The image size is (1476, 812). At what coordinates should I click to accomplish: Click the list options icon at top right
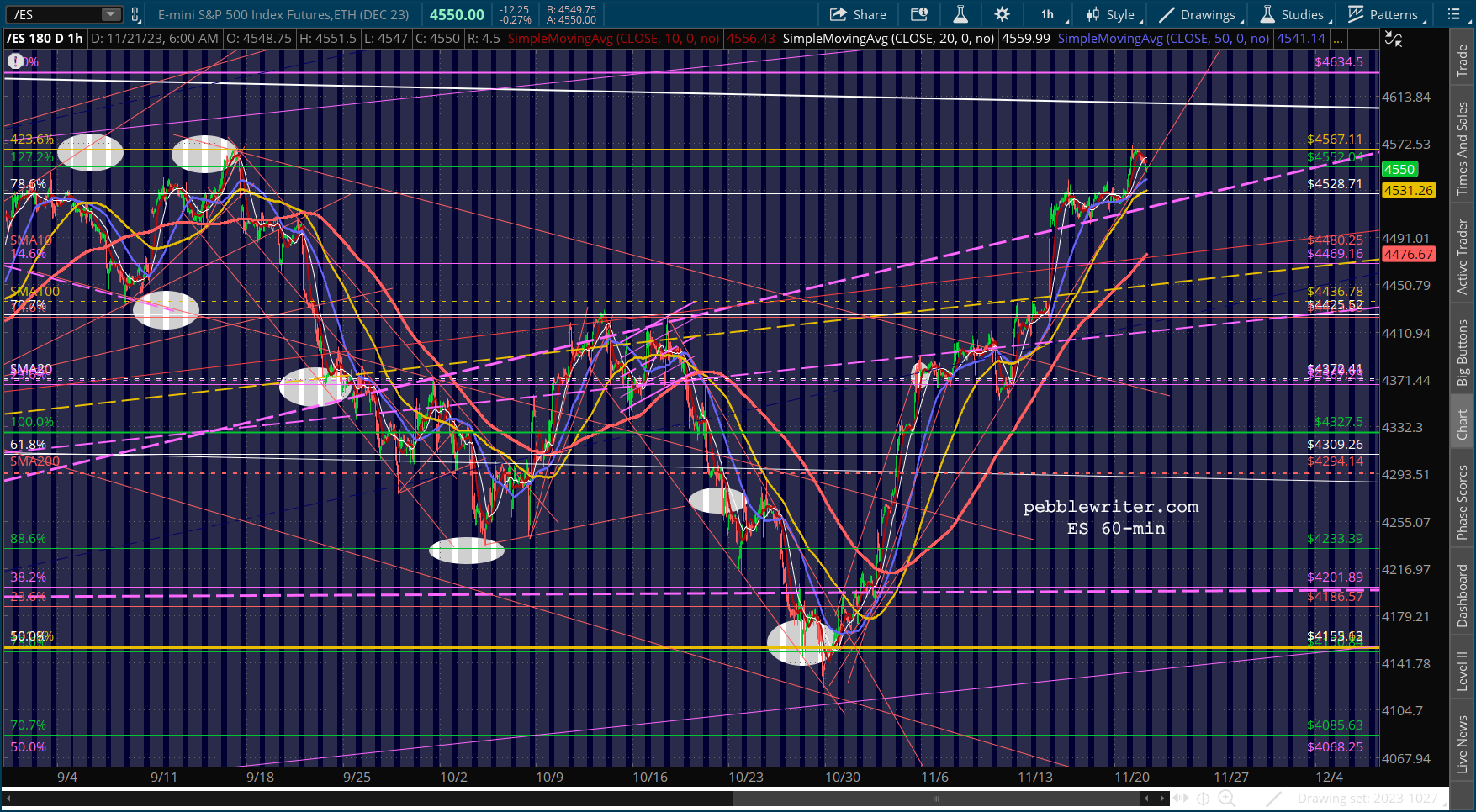pyautogui.click(x=1453, y=14)
